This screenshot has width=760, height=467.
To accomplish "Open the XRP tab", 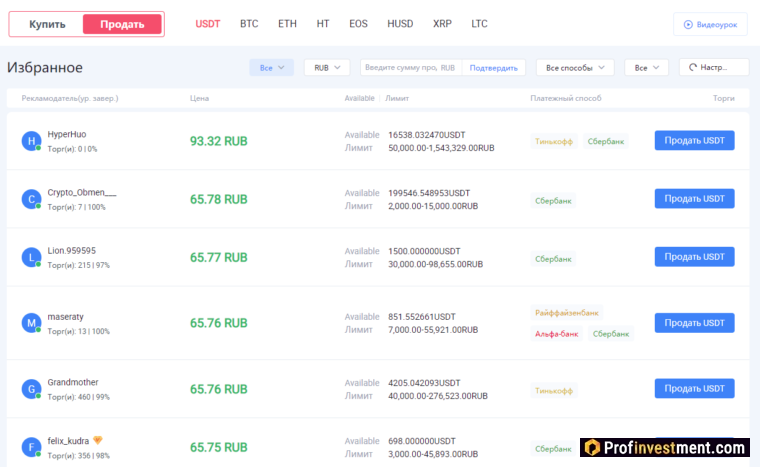I will pyautogui.click(x=442, y=24).
